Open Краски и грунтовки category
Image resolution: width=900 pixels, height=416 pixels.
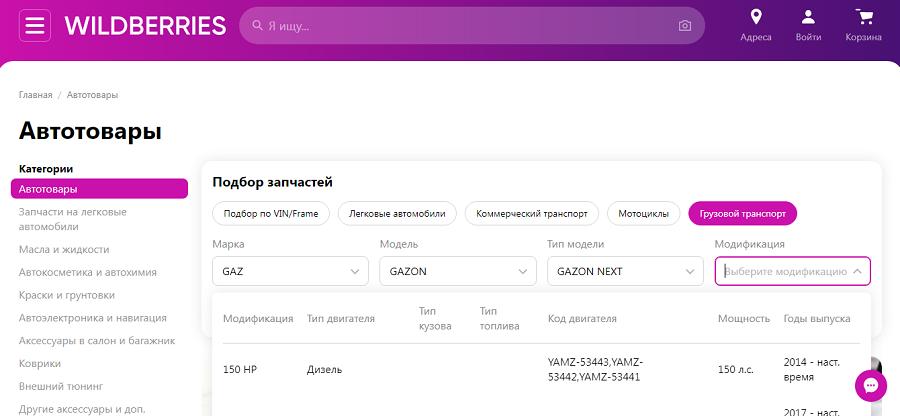(x=67, y=295)
